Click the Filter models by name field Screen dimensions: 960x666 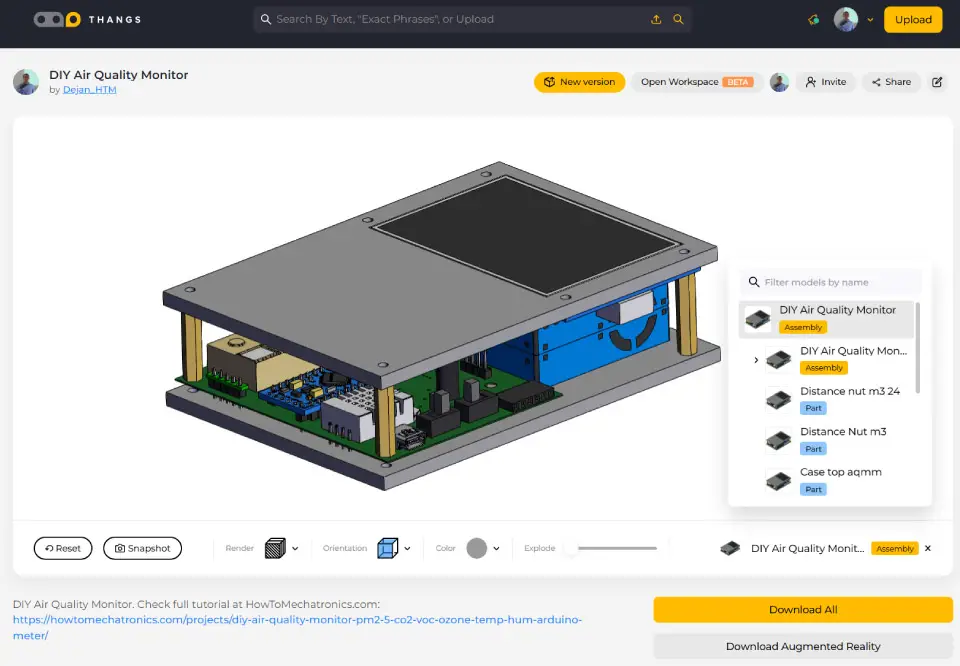coord(840,282)
